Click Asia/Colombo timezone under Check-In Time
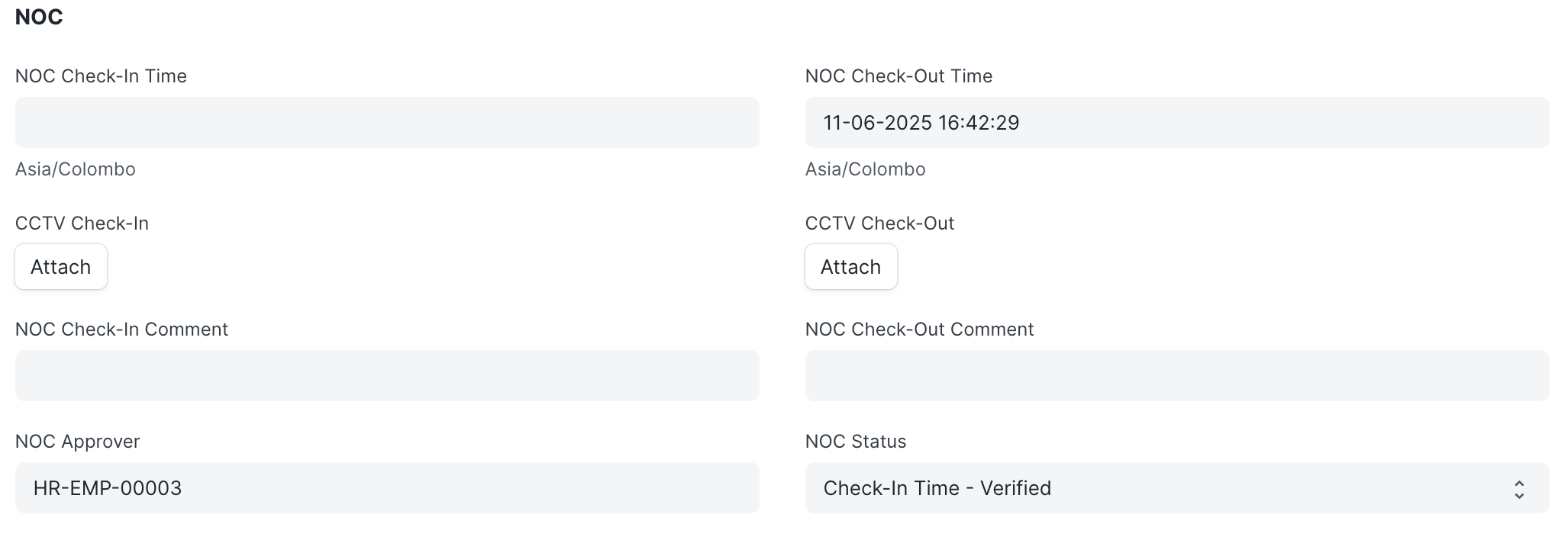 75,169
